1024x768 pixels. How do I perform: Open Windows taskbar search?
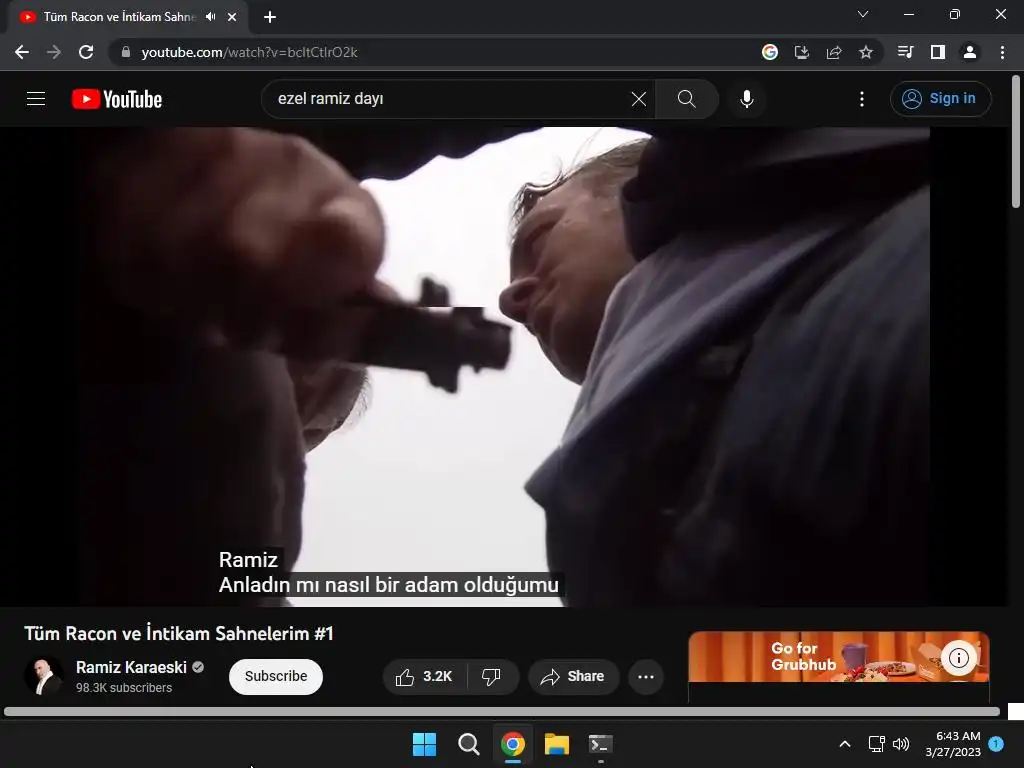(x=469, y=744)
